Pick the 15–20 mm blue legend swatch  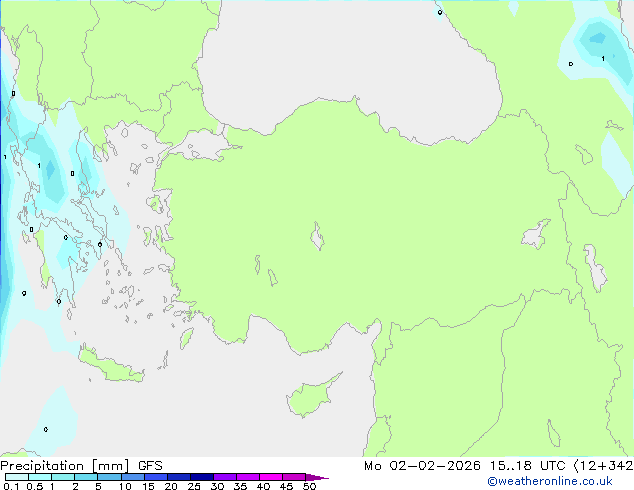point(156,477)
